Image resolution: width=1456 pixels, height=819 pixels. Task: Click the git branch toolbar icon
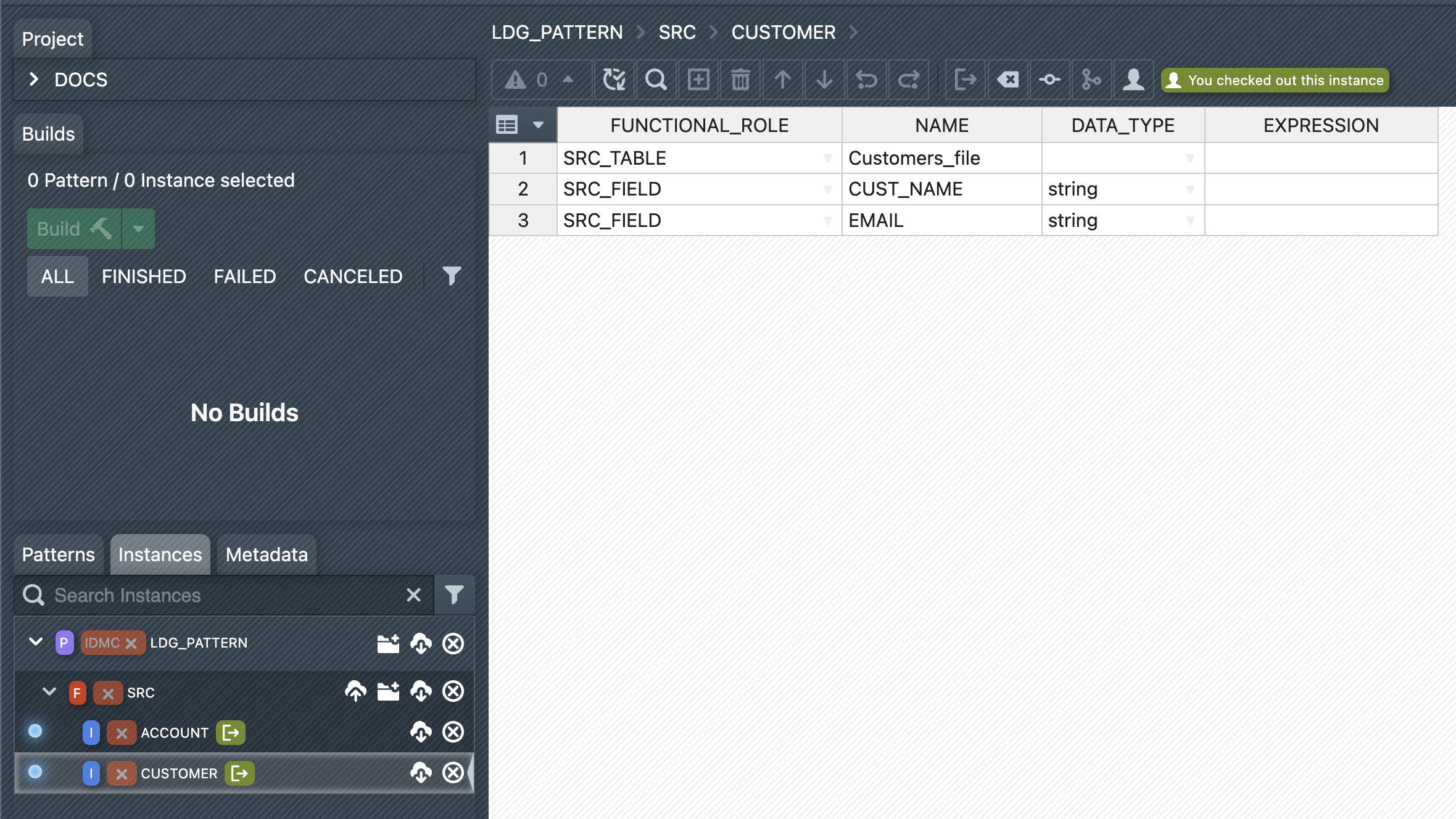(x=1091, y=80)
